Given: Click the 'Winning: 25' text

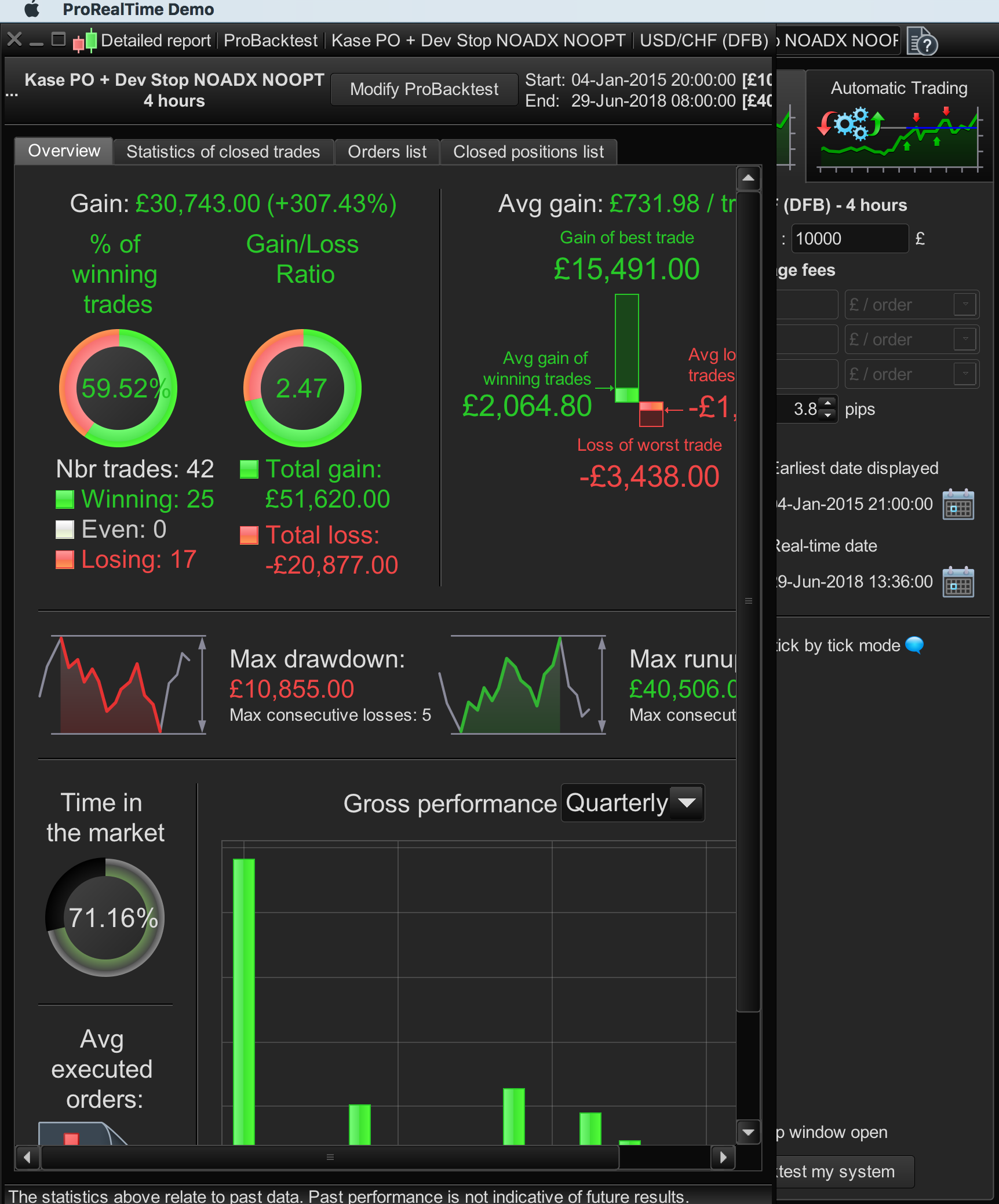Looking at the screenshot, I should [148, 499].
